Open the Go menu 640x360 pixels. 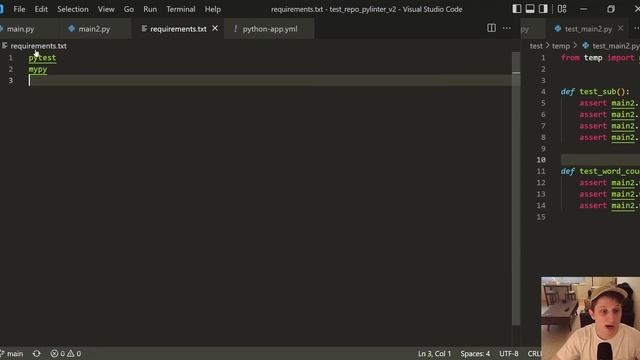click(x=129, y=9)
